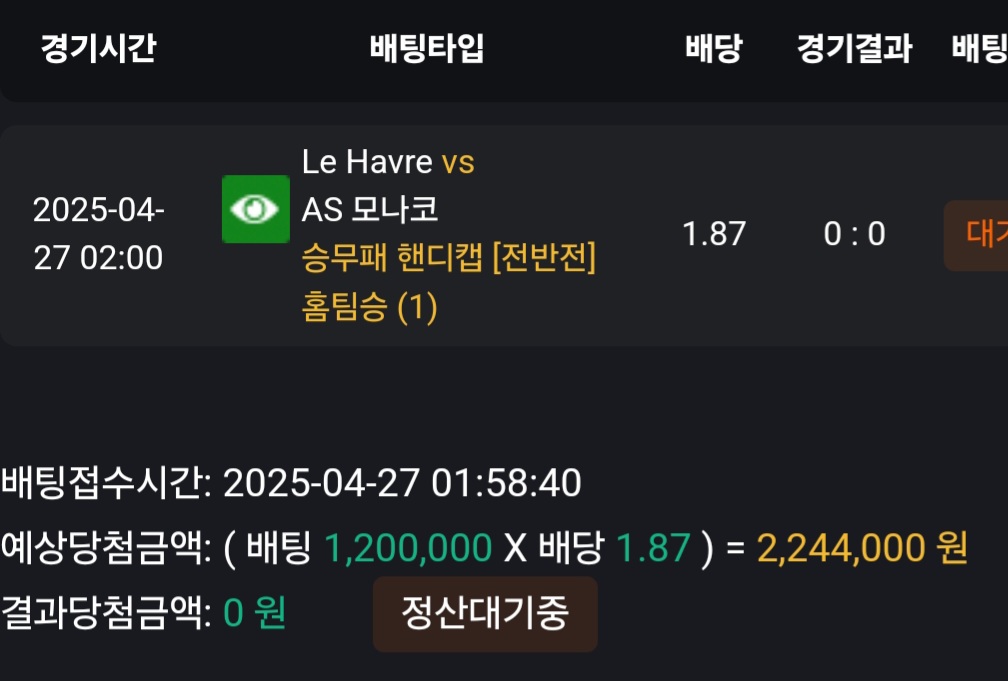Click the 2025-04-27 02:00 match time

(98, 233)
